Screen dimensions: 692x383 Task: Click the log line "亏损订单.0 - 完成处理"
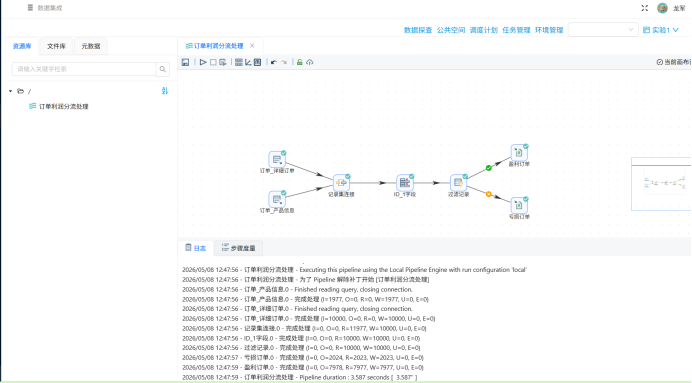click(x=303, y=357)
